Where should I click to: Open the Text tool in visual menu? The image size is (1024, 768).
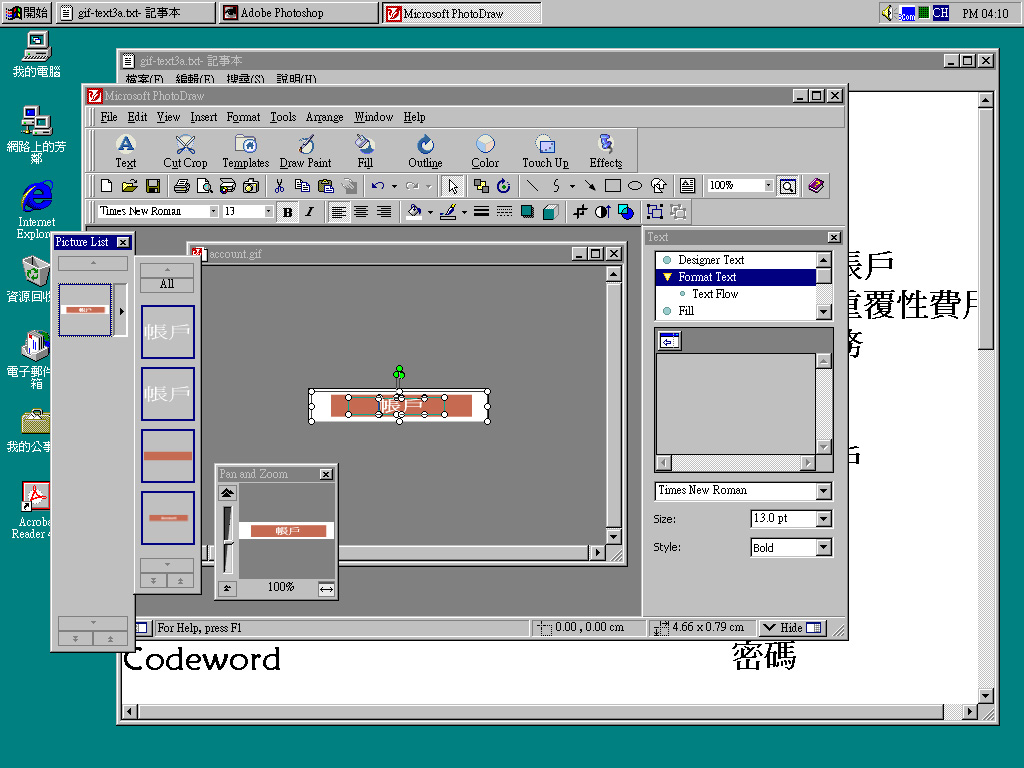pos(125,152)
